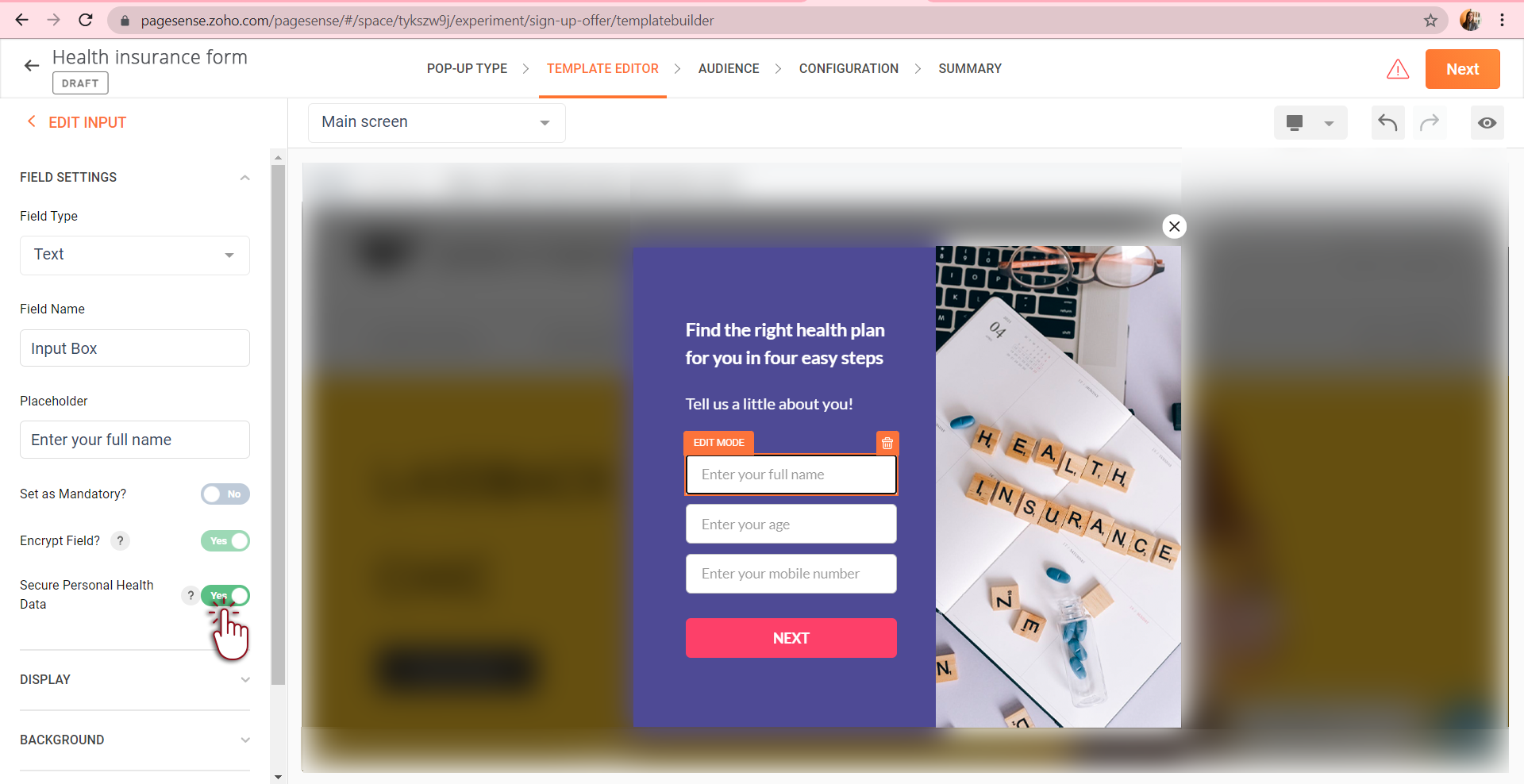Open the Field Type Text dropdown

click(x=135, y=255)
